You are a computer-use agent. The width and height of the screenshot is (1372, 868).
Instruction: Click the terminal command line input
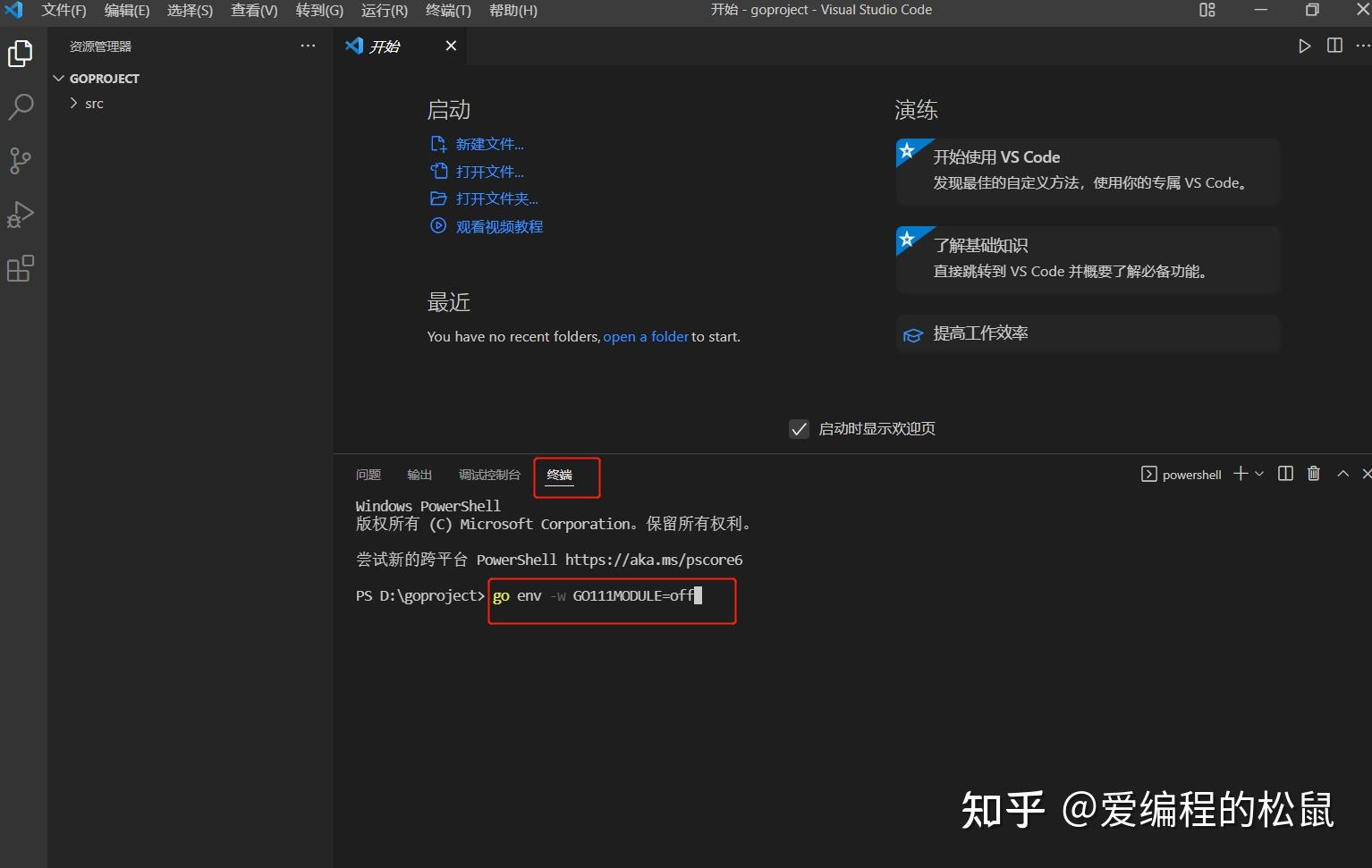pyautogui.click(x=597, y=595)
